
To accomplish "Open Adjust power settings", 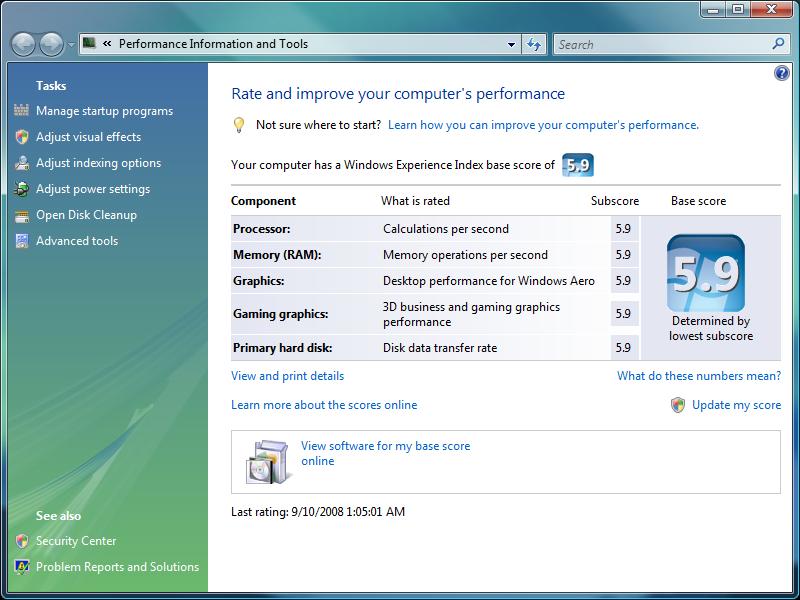I will [93, 189].
